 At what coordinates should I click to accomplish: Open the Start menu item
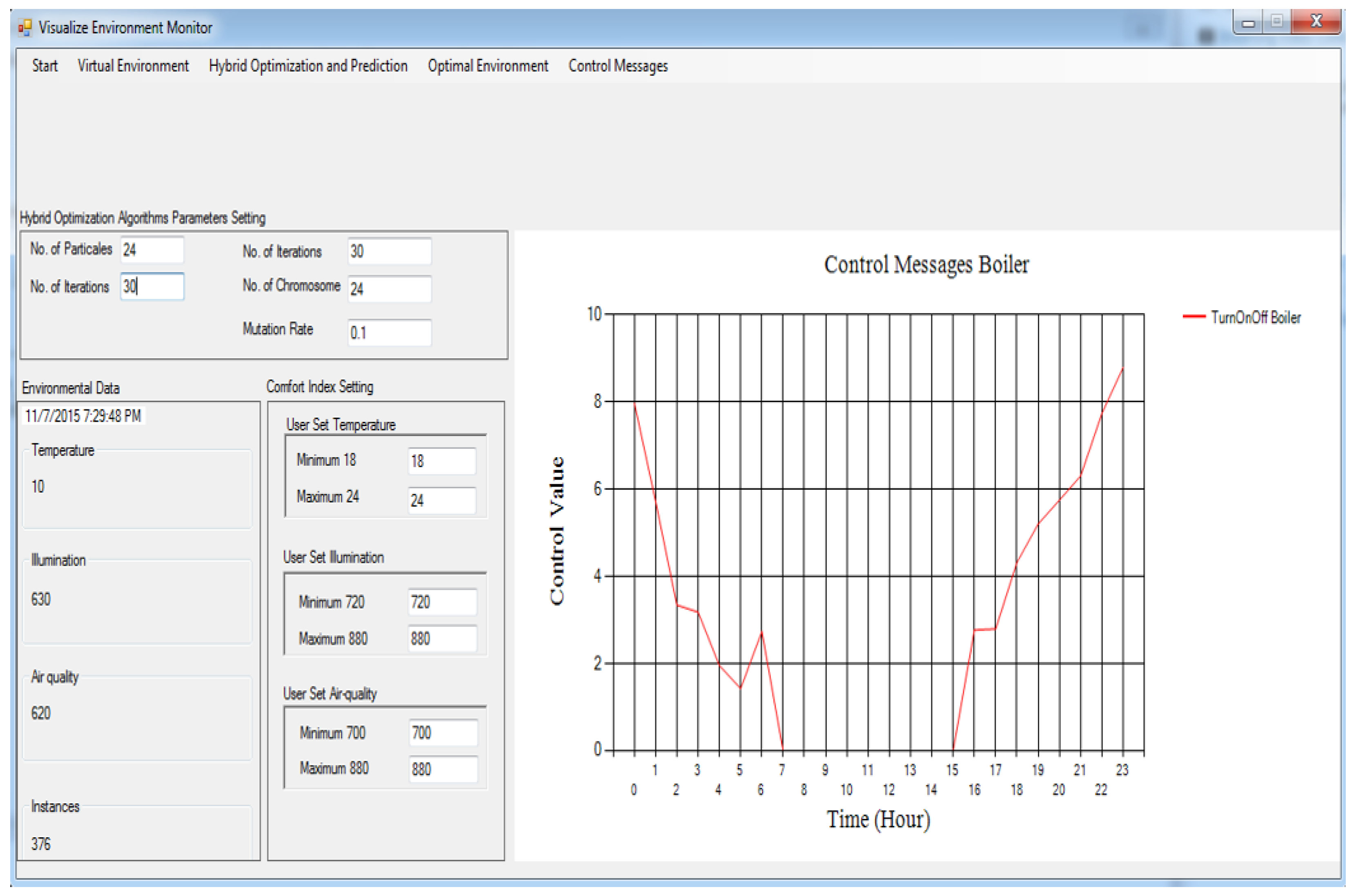click(x=45, y=66)
